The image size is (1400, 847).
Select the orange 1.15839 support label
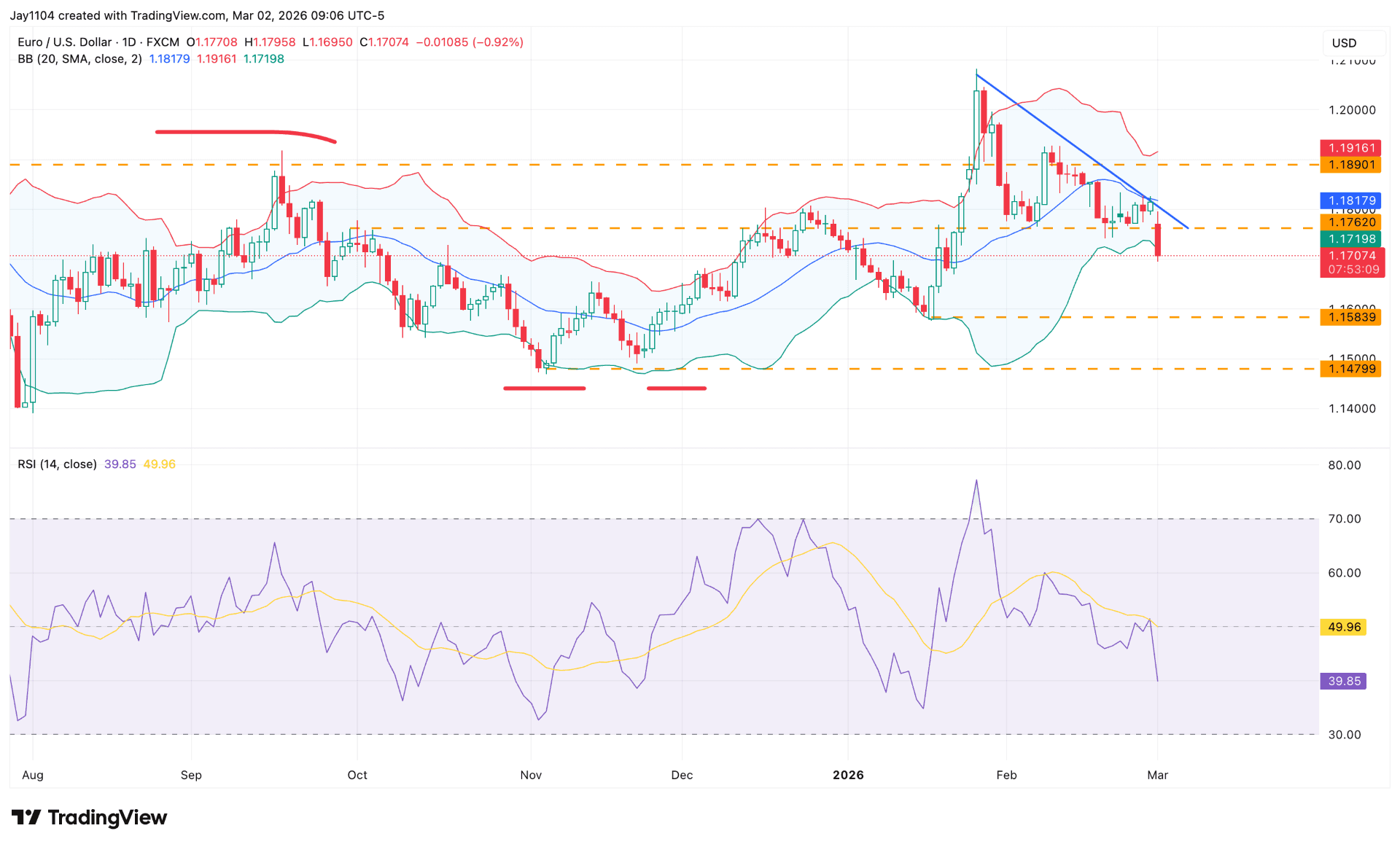1350,317
